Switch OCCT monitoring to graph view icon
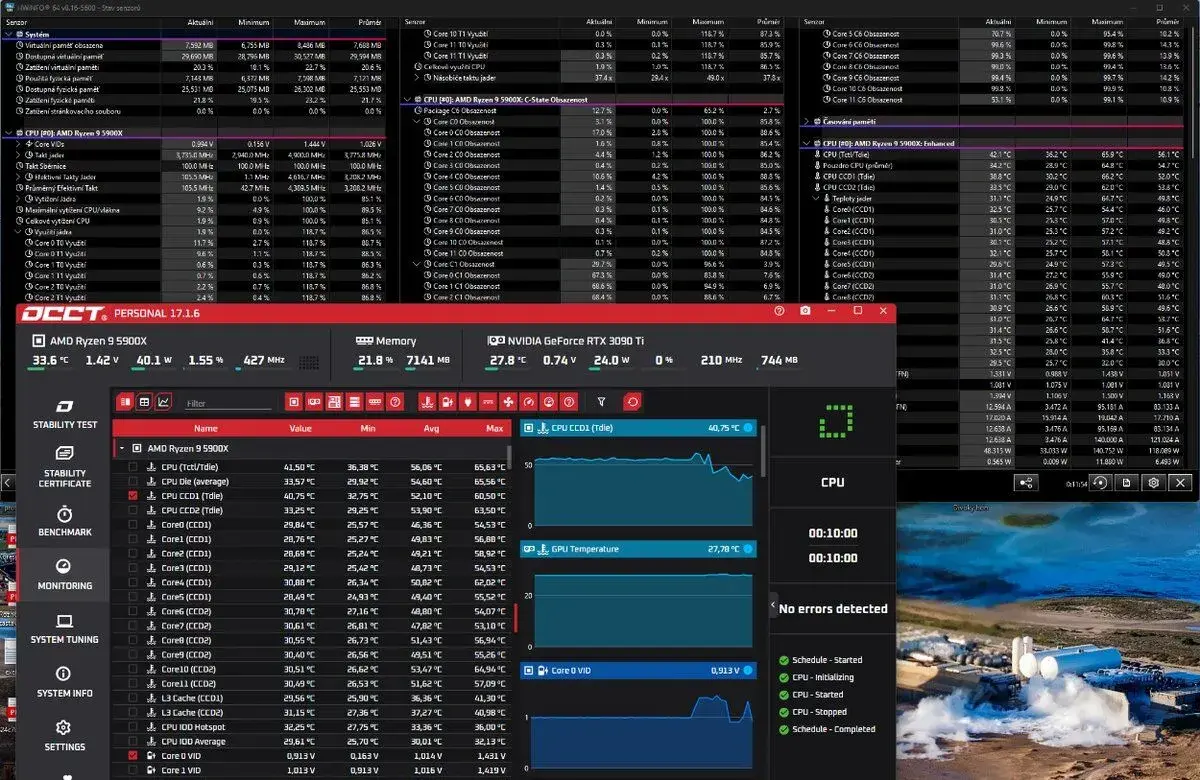Viewport: 1200px width, 780px height. click(163, 402)
